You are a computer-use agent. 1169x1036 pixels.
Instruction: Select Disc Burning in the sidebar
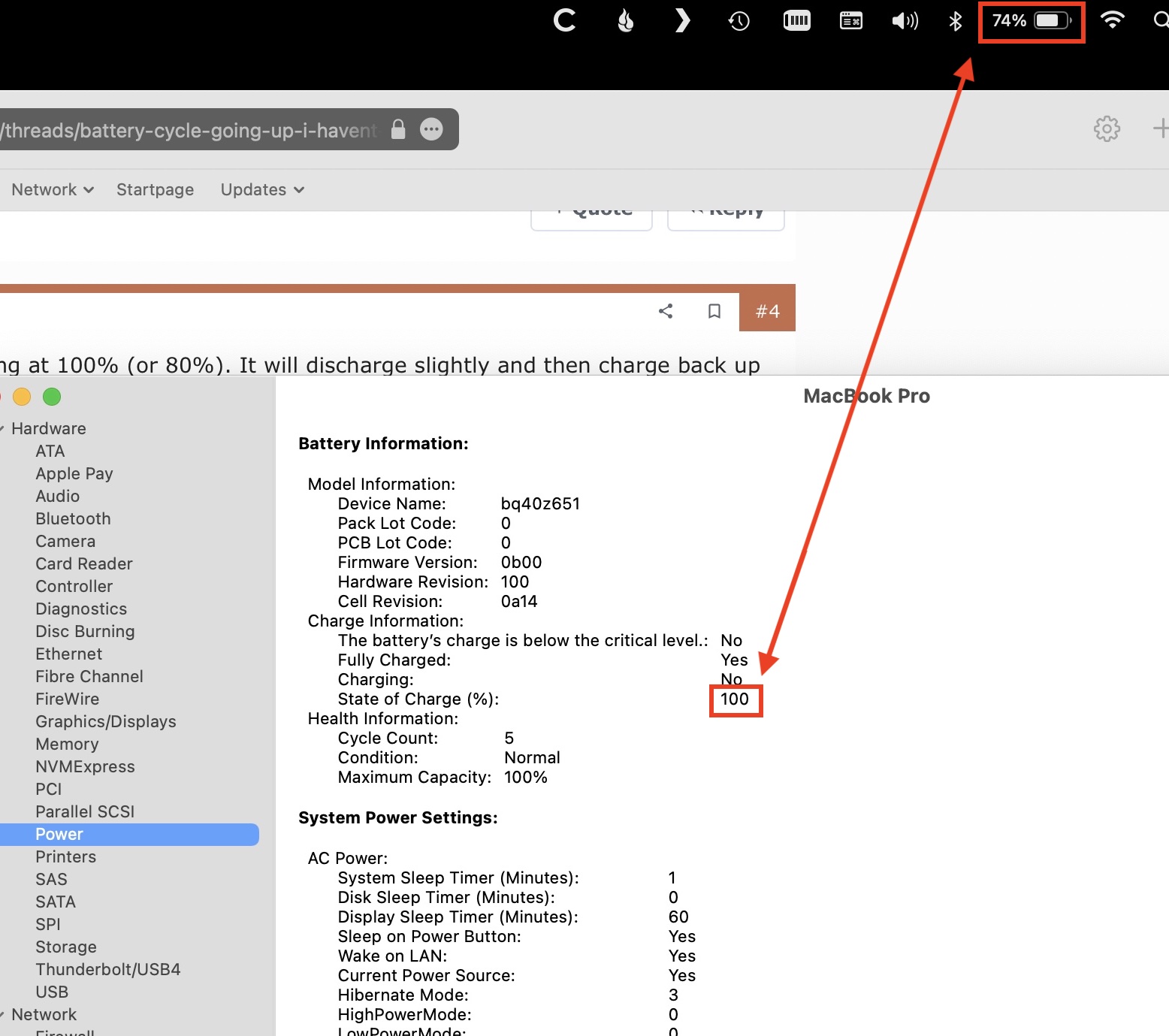coord(85,631)
